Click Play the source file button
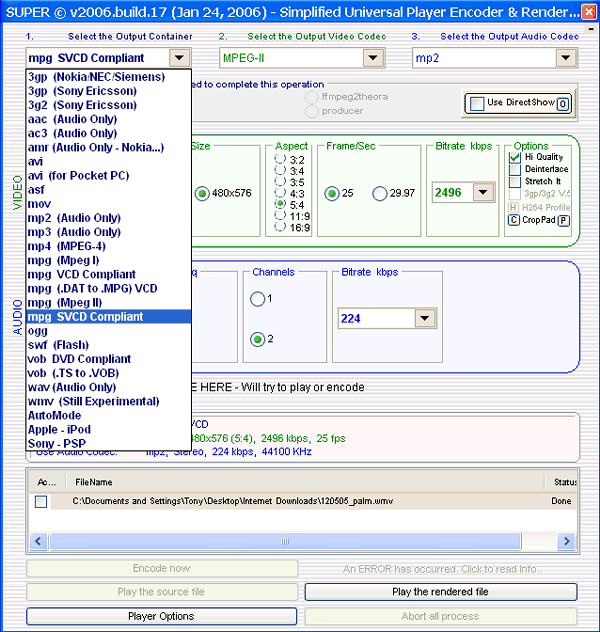 162,592
